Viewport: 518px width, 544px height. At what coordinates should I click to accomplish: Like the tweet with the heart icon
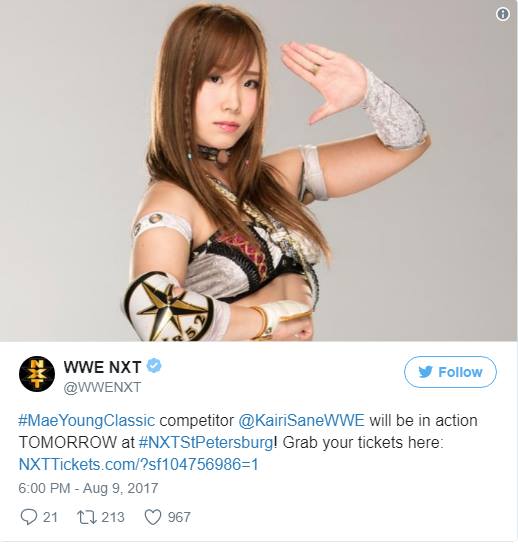point(153,518)
